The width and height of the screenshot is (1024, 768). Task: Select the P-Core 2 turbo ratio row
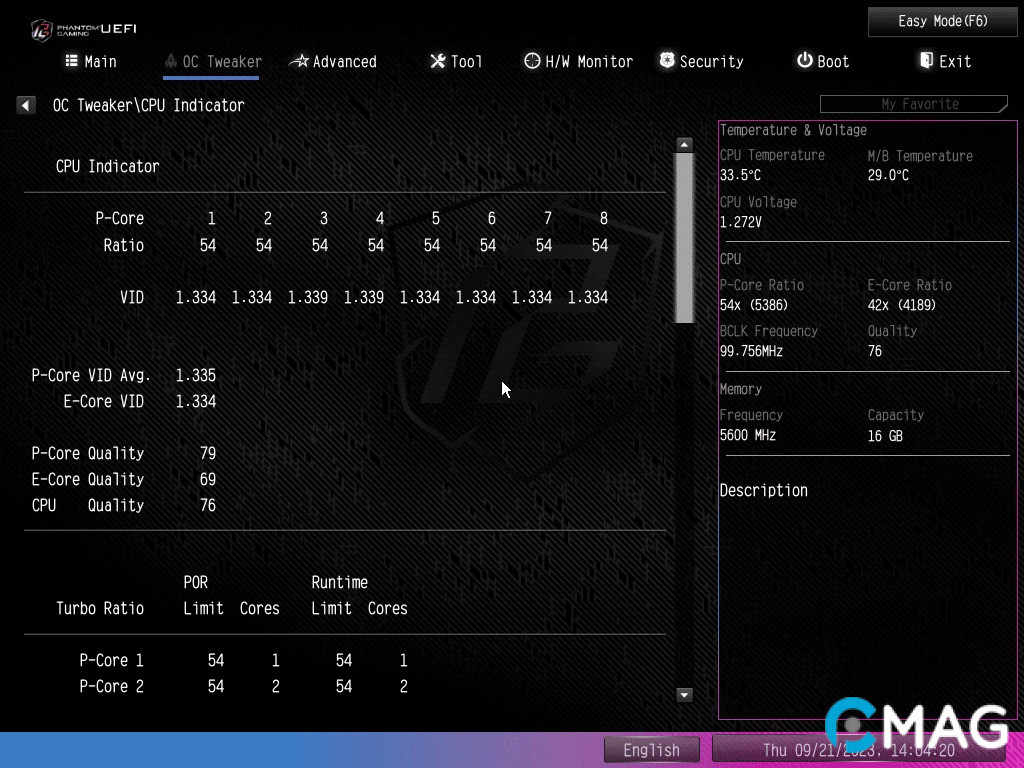243,686
